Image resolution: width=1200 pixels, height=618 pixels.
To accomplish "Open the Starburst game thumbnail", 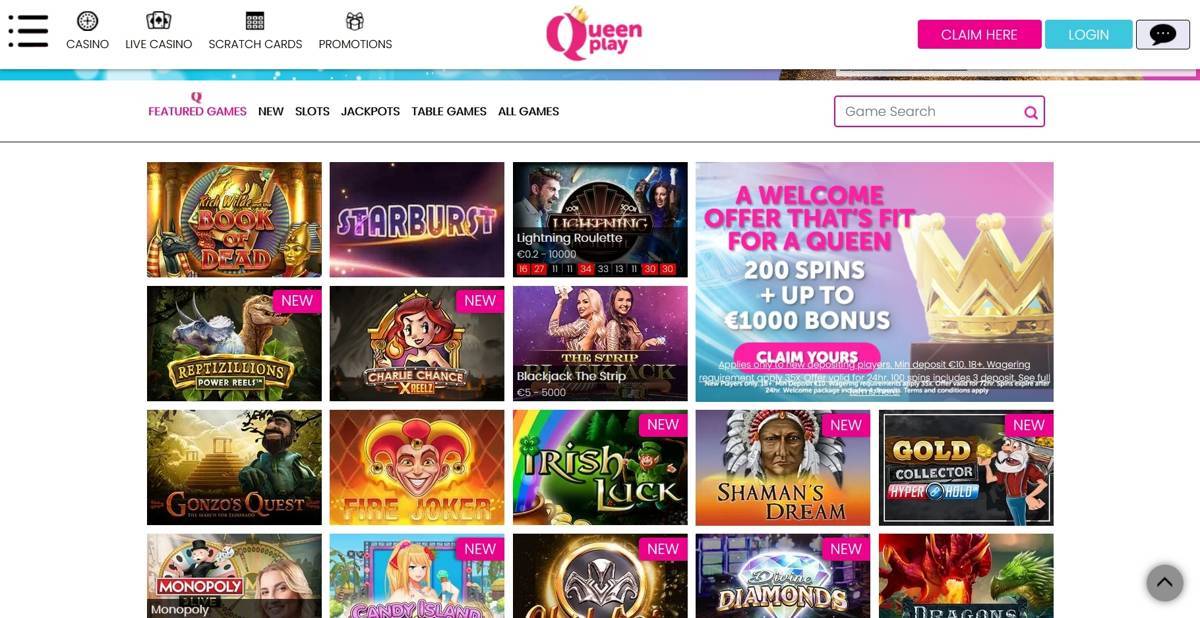I will click(417, 219).
